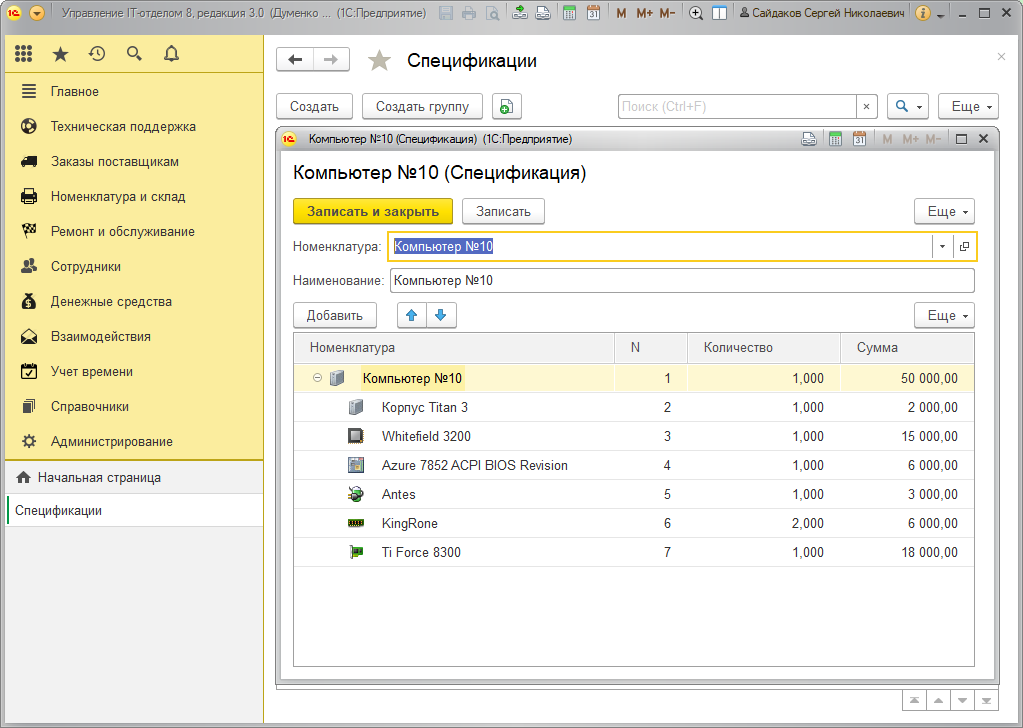The width and height of the screenshot is (1023, 728).
Task: Click the M memory button in title bar
Action: (x=621, y=12)
